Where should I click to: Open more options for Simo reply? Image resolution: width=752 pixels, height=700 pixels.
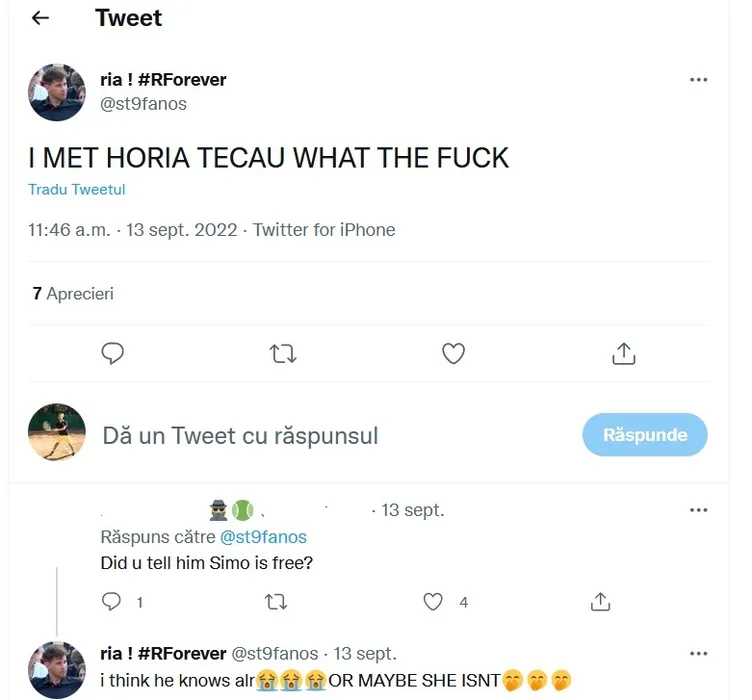point(699,510)
